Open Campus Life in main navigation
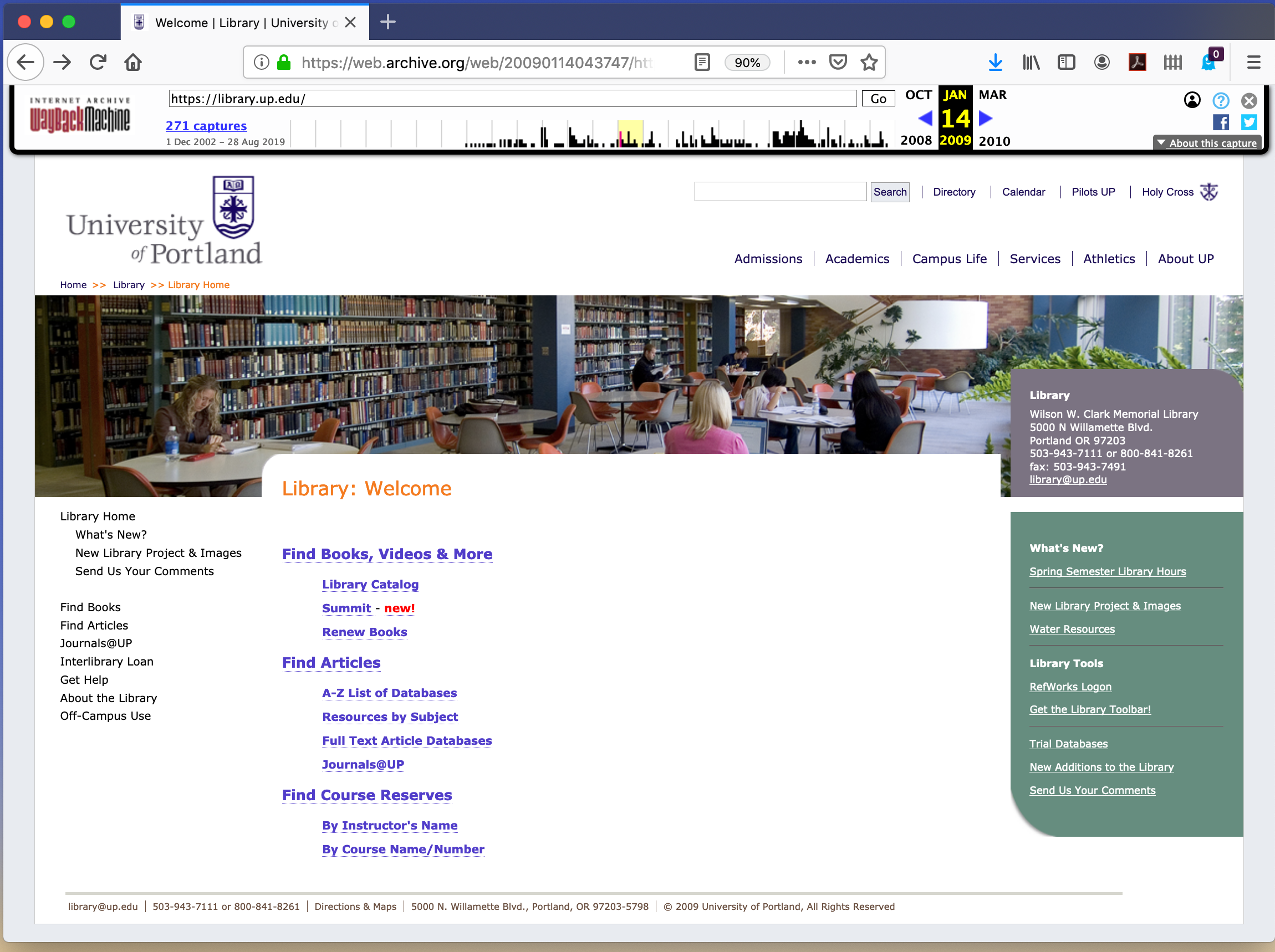 [x=950, y=259]
